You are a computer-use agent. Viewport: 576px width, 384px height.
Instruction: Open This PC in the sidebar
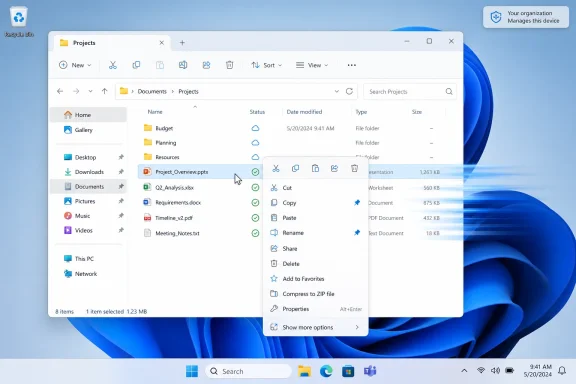pos(89,259)
